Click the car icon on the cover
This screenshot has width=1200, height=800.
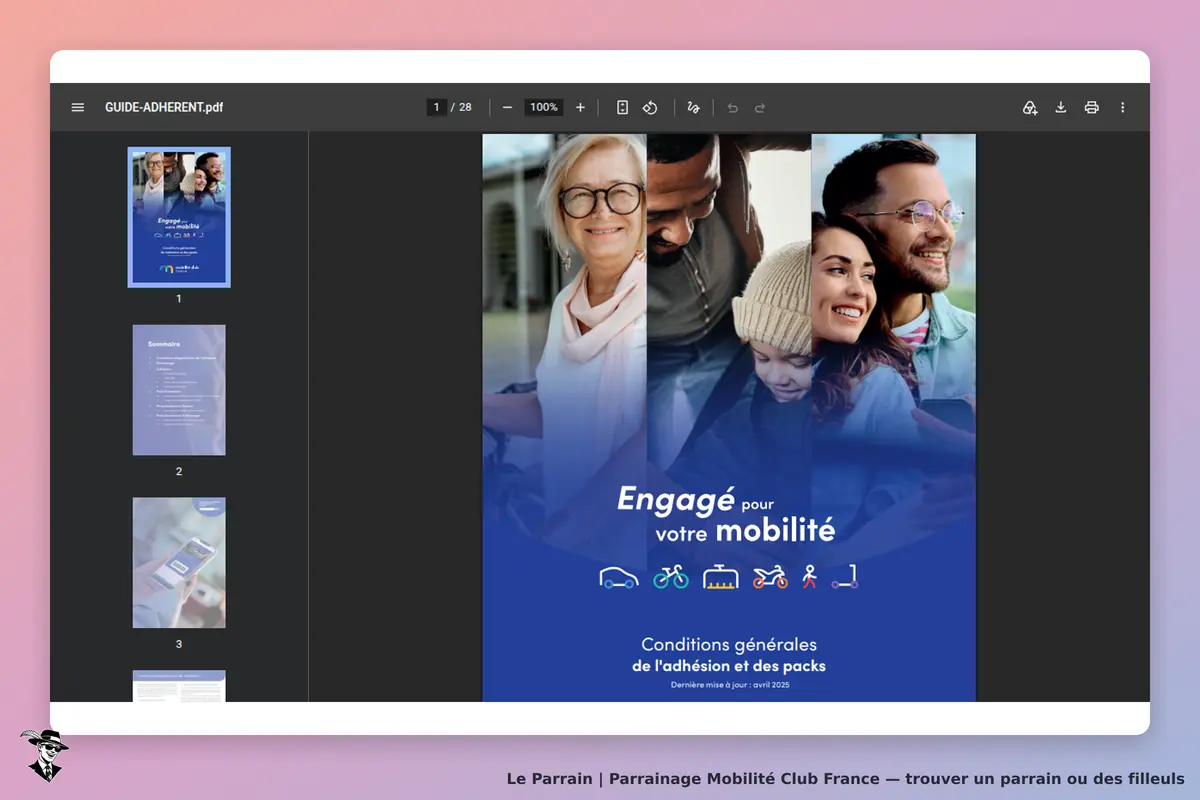click(619, 577)
